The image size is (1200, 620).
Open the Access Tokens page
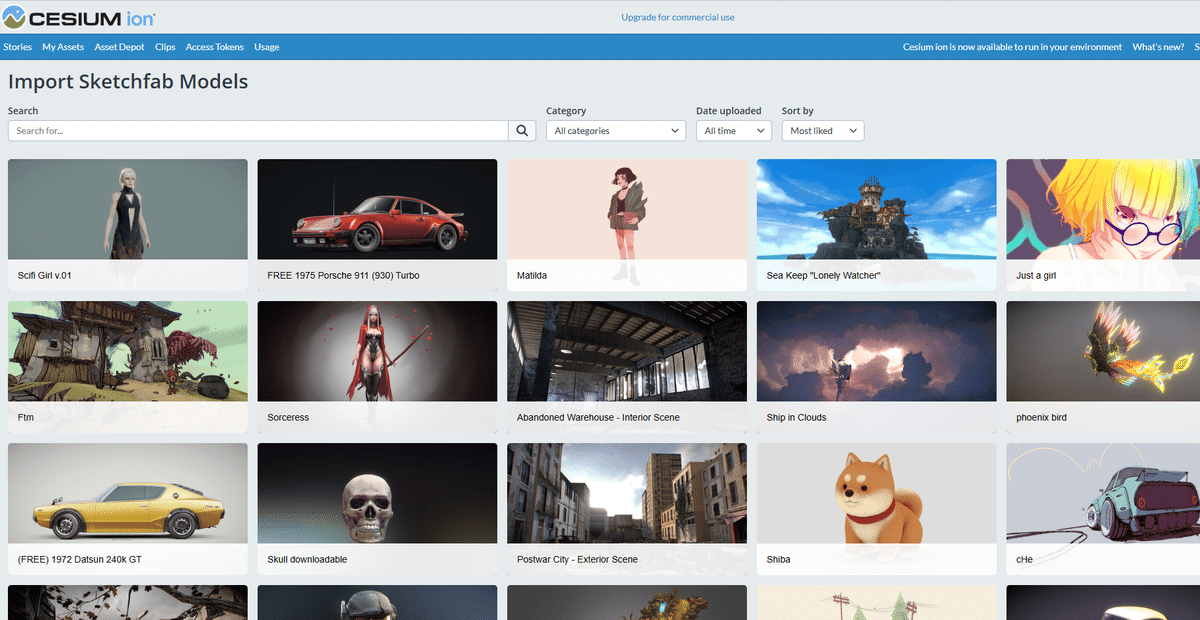(214, 46)
